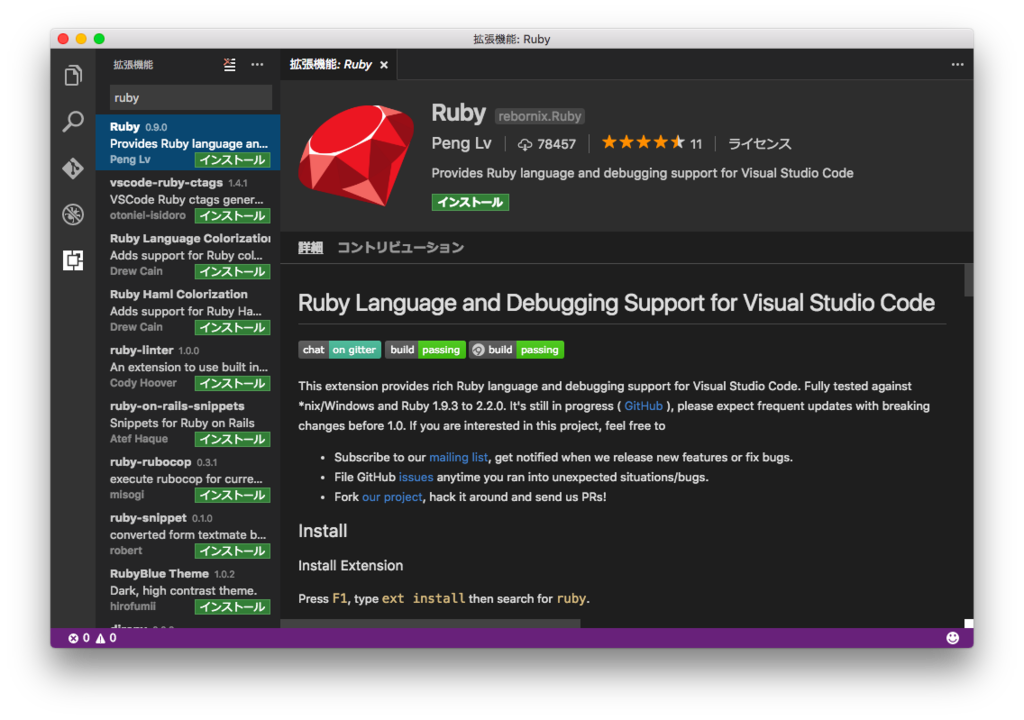Click the Install heading in readme
The height and width of the screenshot is (720, 1024).
click(x=323, y=531)
